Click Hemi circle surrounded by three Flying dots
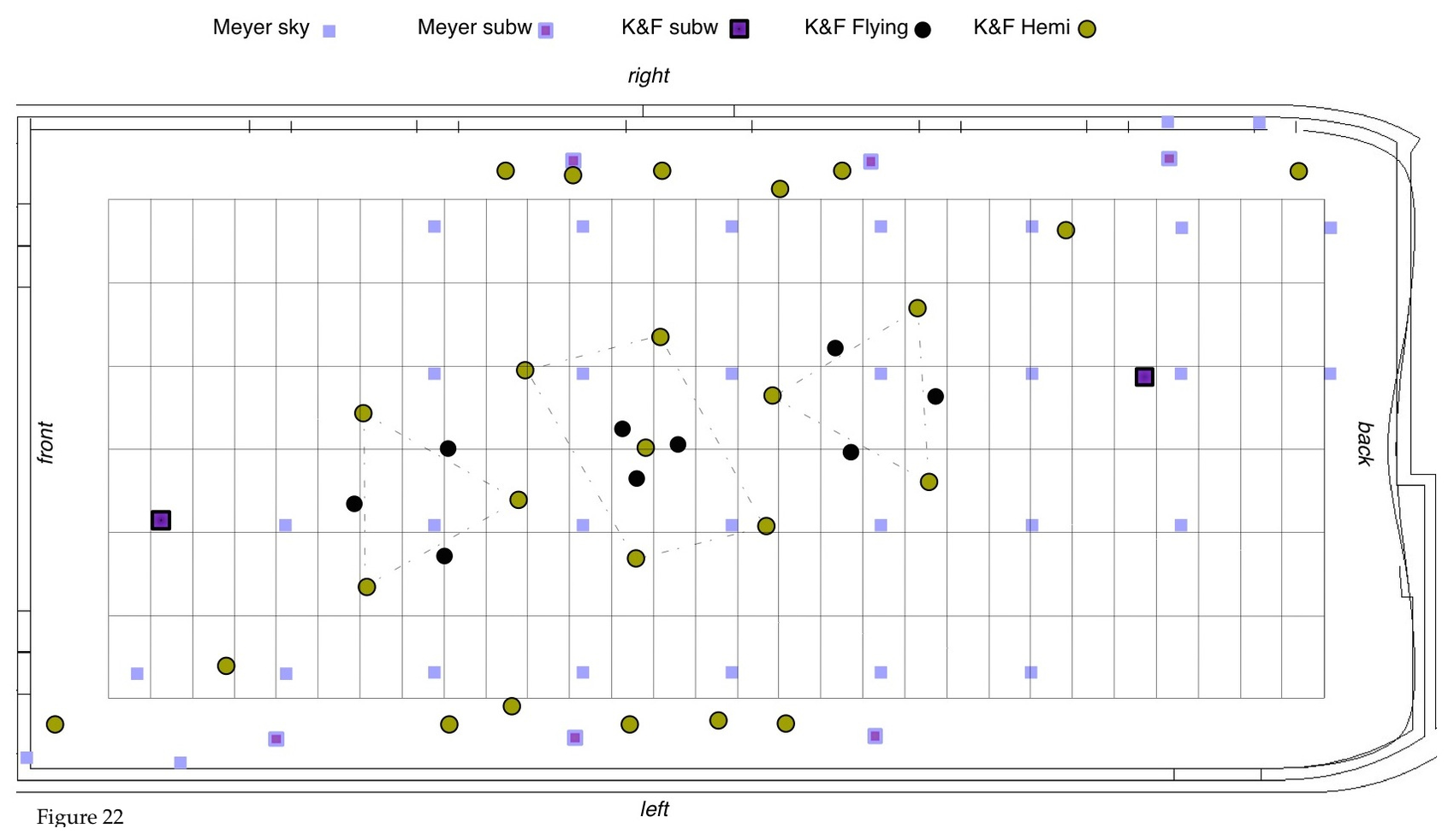 click(x=646, y=447)
